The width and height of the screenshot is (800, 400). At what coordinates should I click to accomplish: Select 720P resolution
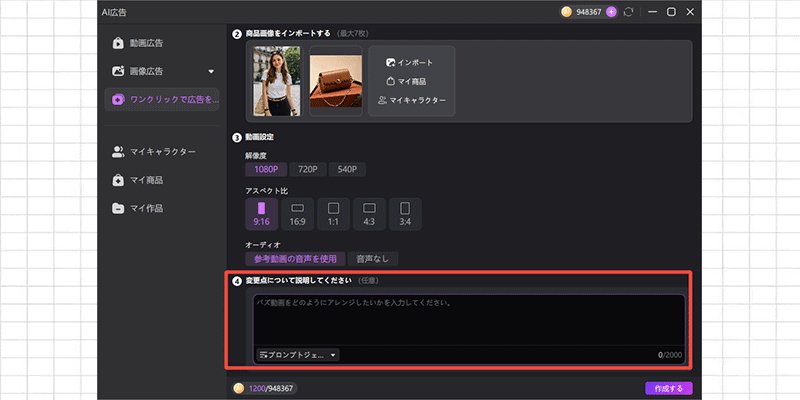pos(308,169)
